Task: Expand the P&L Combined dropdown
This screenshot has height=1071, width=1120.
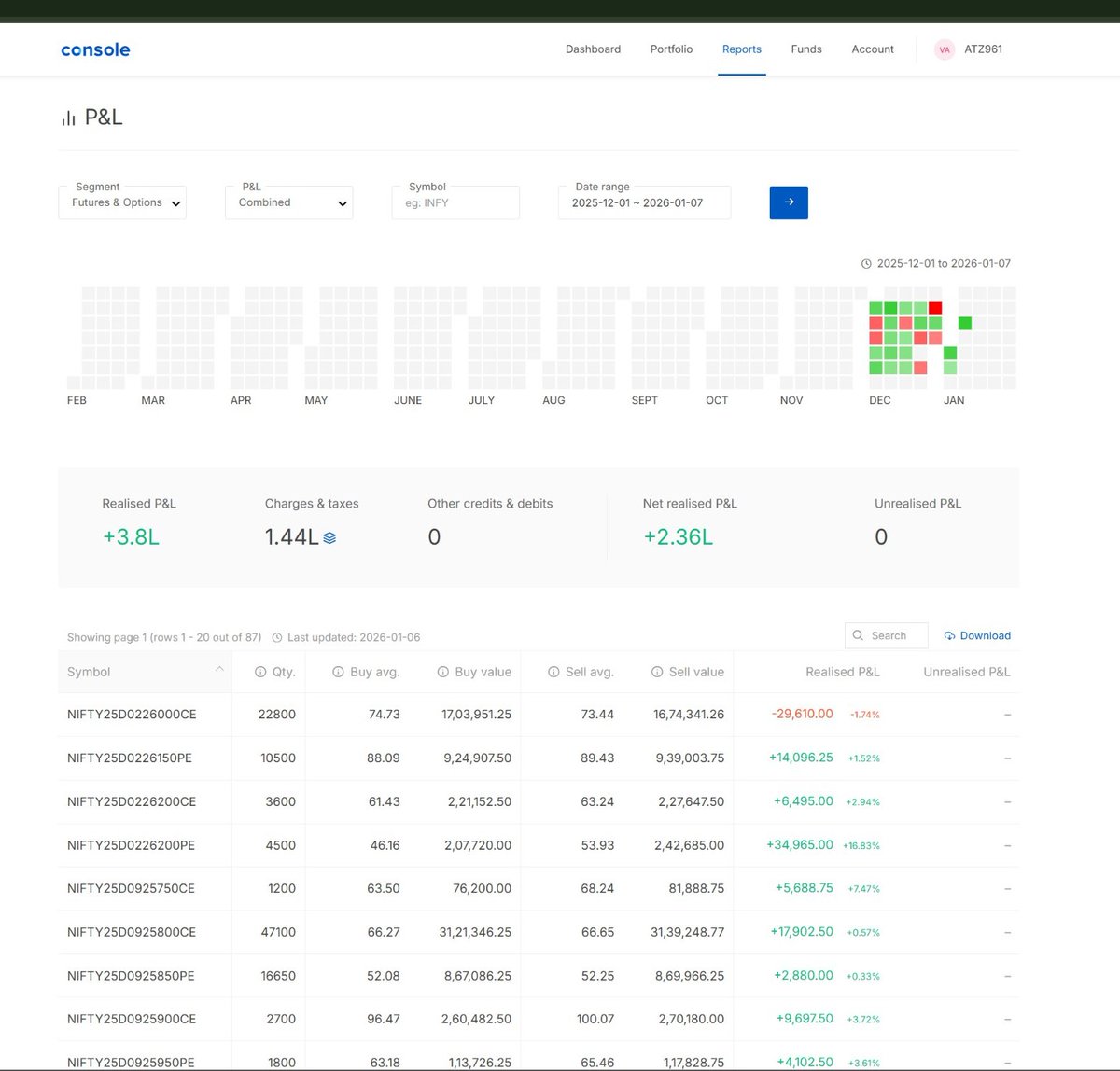Action: coord(289,202)
